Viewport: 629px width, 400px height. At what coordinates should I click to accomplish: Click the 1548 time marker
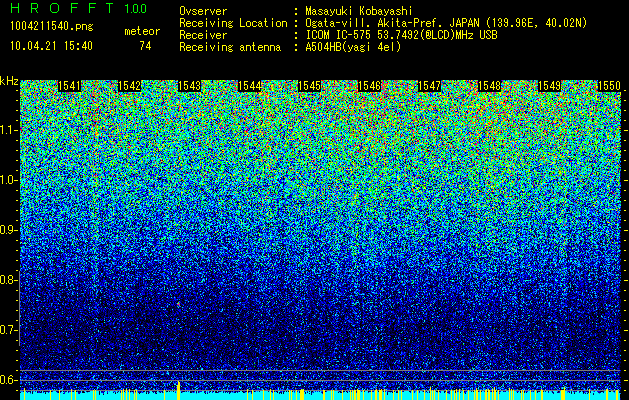coord(489,86)
